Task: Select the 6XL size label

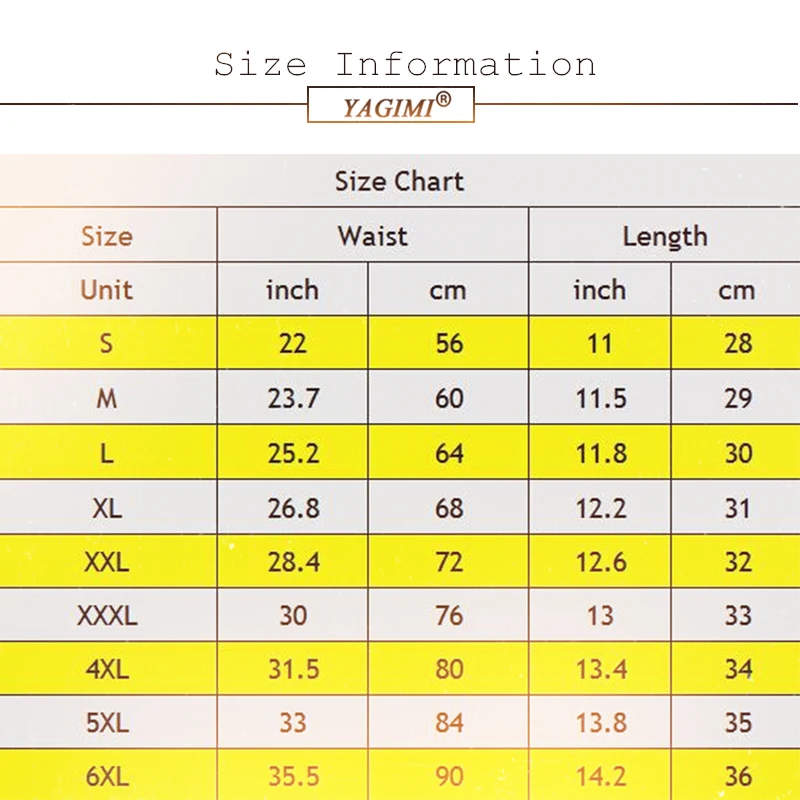Action: point(106,776)
